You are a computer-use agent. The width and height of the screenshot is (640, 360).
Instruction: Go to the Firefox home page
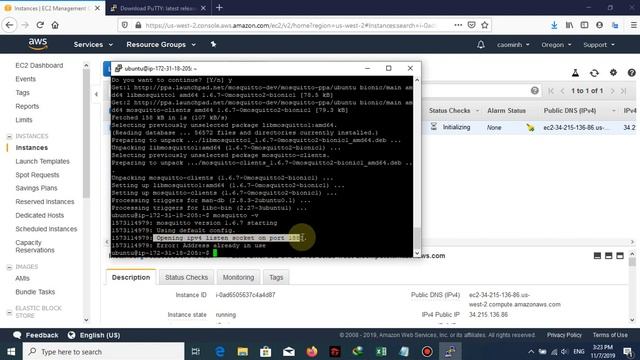pos(55,25)
